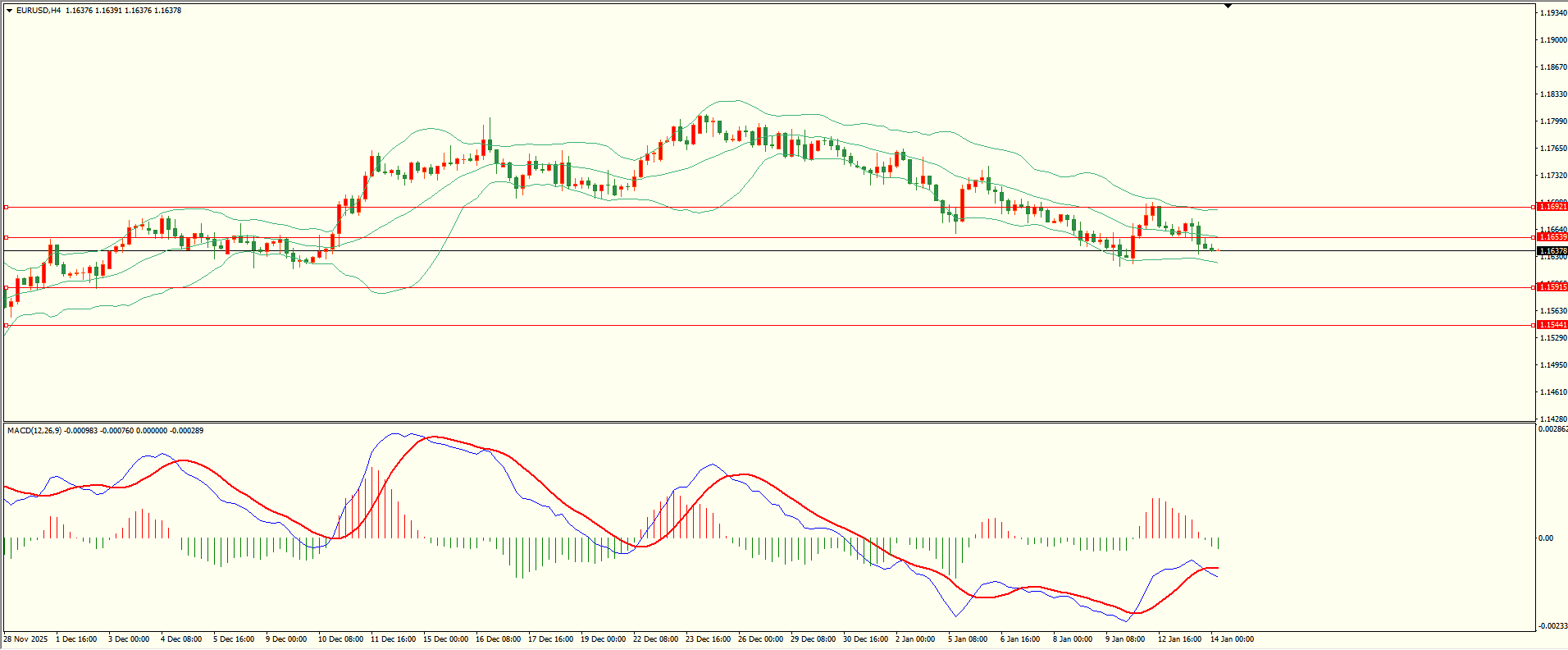Click the 23 Dec 16:00 time axis label
1568x650 pixels.
click(x=708, y=639)
